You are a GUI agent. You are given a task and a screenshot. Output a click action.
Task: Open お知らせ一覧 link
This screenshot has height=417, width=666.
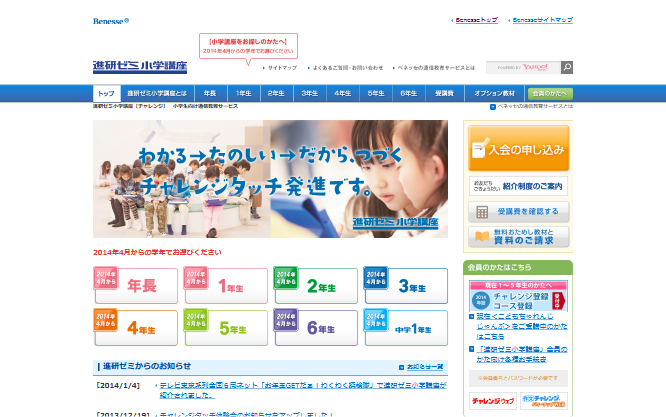coord(424,367)
